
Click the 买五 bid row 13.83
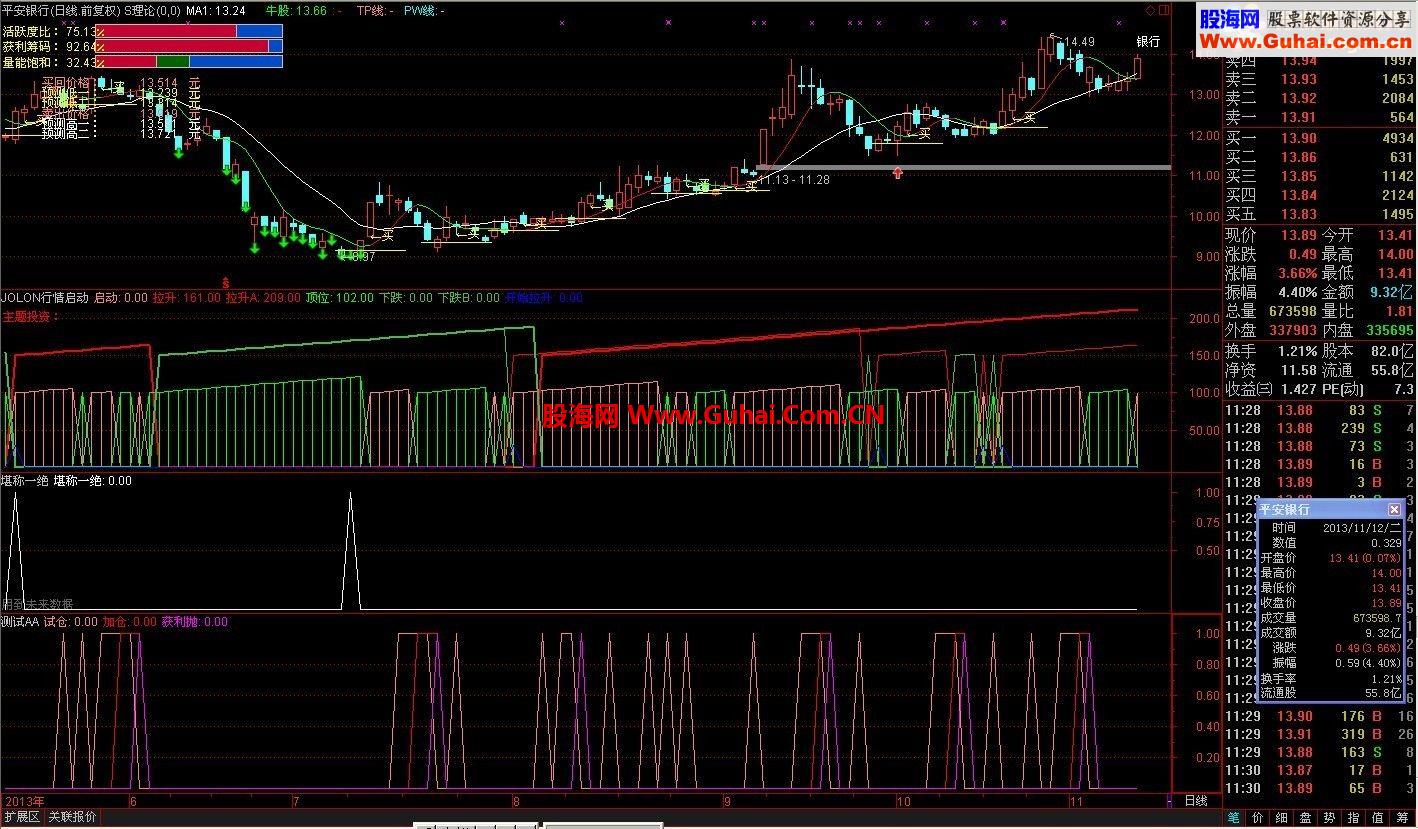(x=1320, y=214)
